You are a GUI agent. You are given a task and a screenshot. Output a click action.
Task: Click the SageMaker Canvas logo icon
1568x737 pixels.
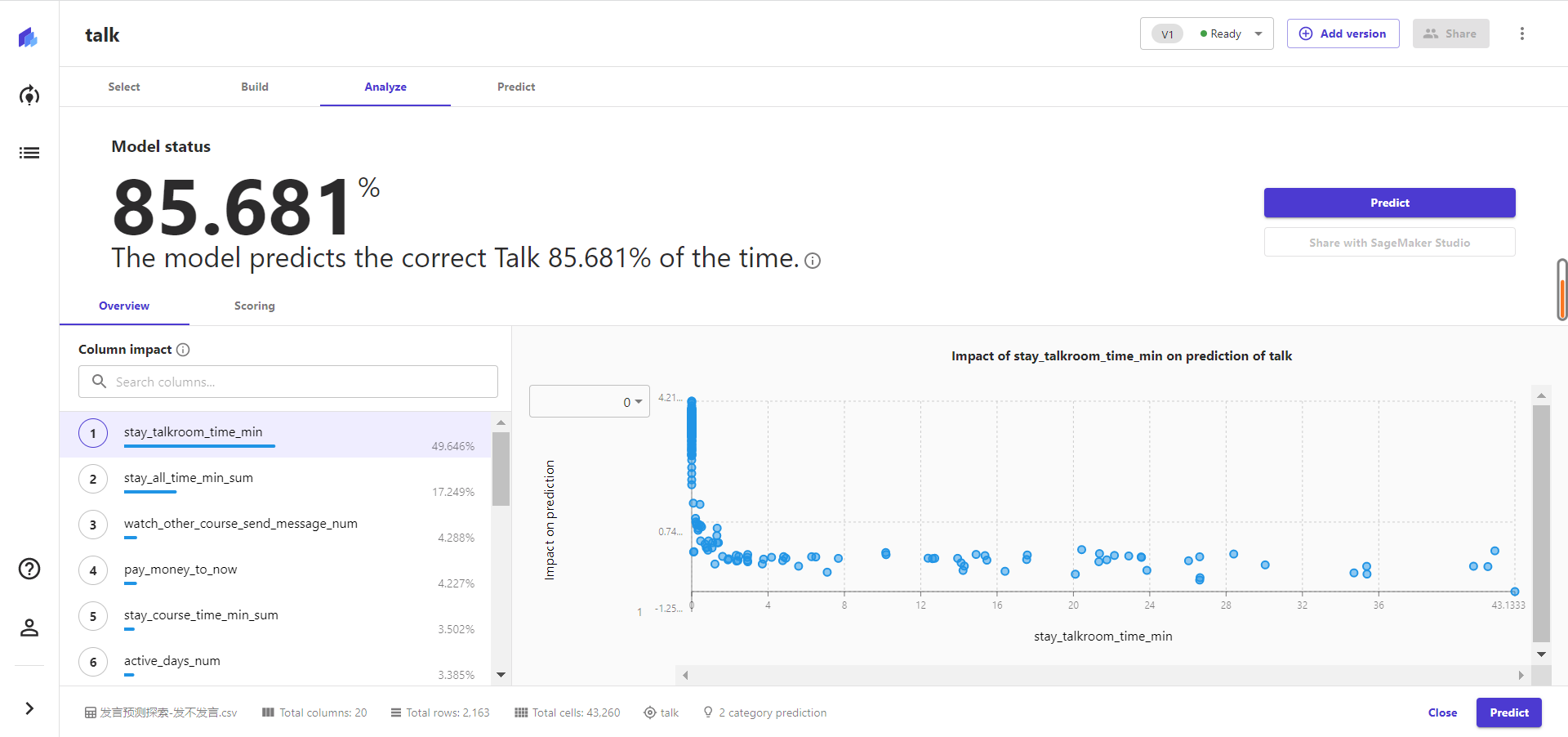point(29,37)
